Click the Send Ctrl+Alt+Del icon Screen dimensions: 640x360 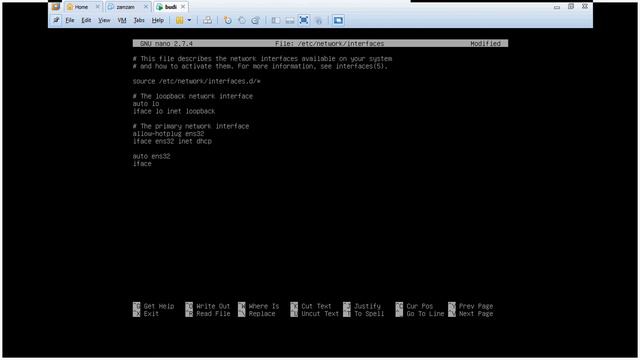207,20
